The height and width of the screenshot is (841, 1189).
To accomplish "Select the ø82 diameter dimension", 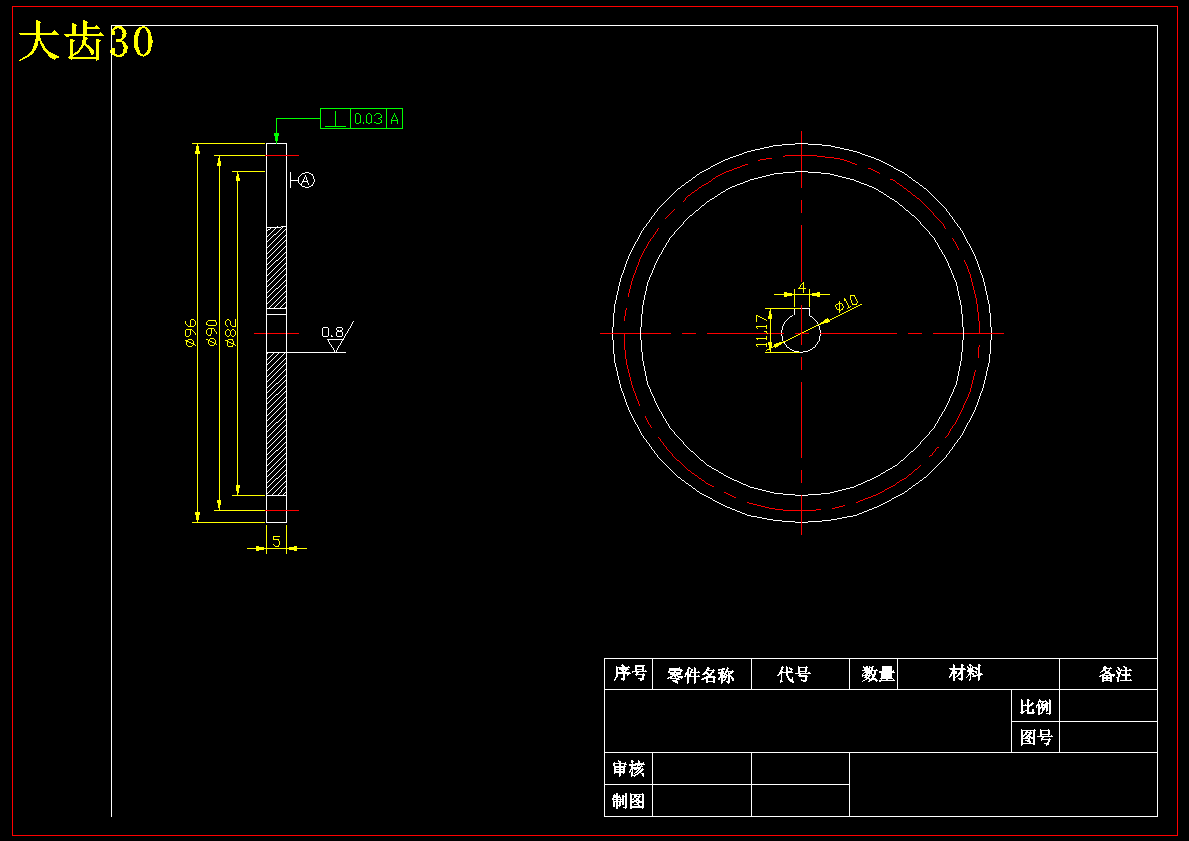I will pos(231,333).
